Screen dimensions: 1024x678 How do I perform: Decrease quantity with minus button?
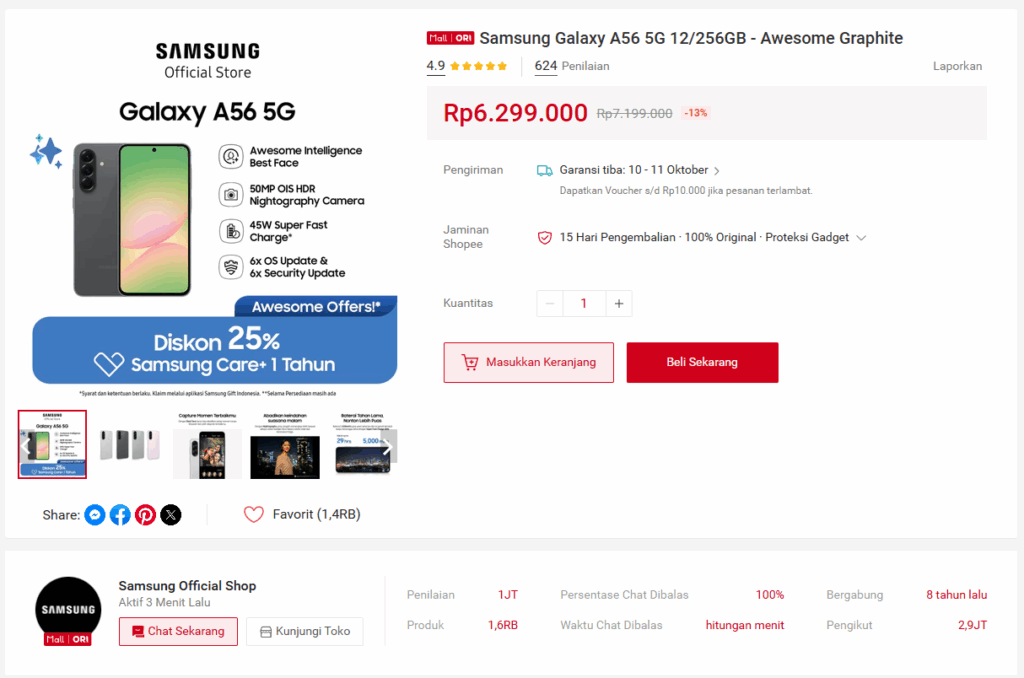(x=550, y=303)
